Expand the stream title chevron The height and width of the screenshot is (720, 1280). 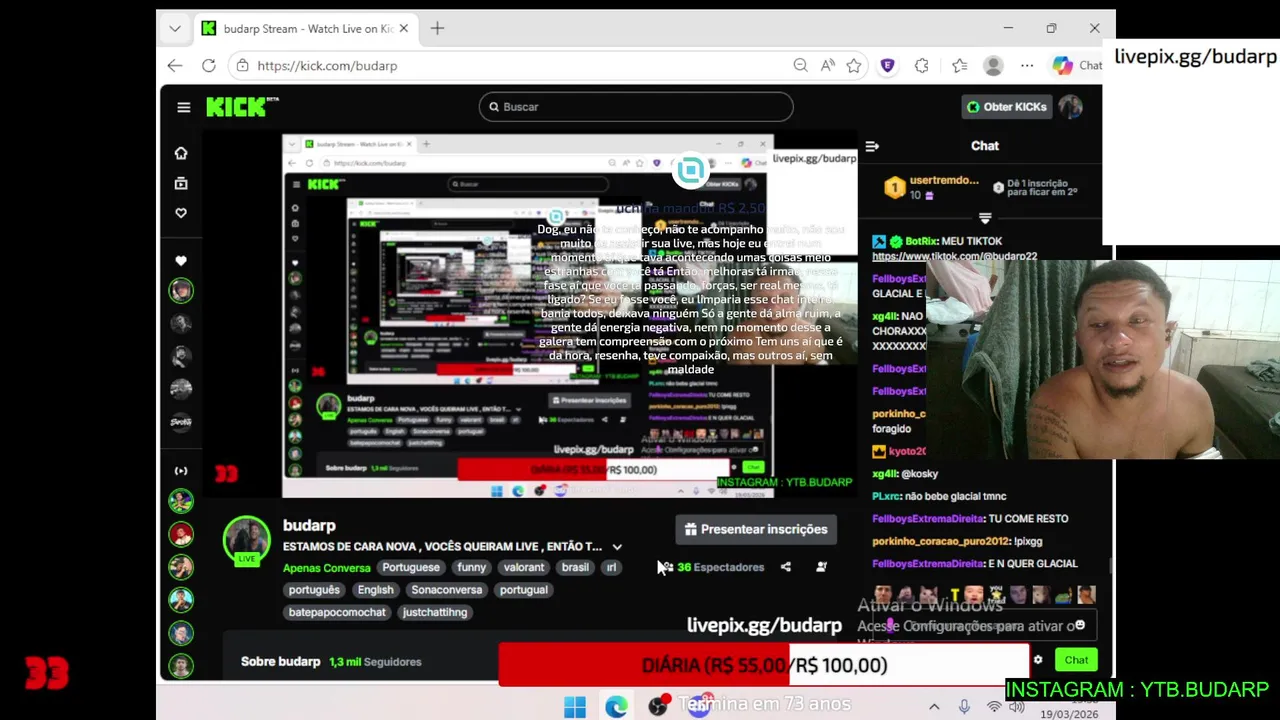(617, 547)
